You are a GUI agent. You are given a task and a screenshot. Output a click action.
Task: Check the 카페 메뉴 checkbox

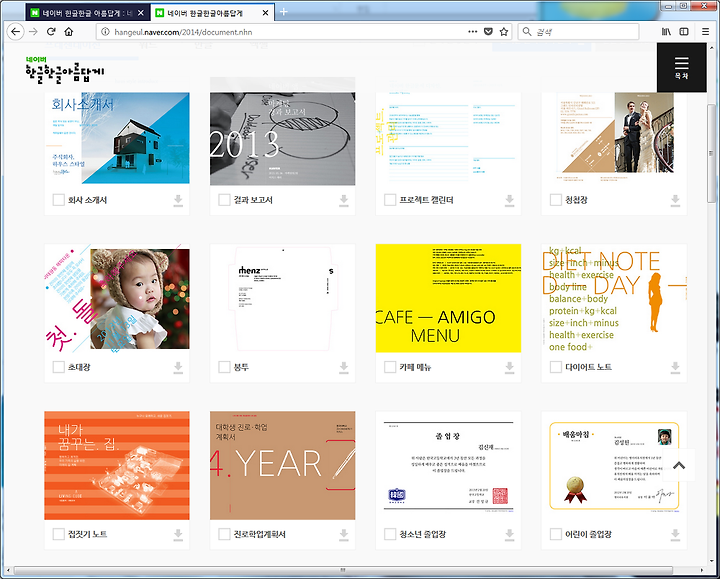click(x=390, y=367)
